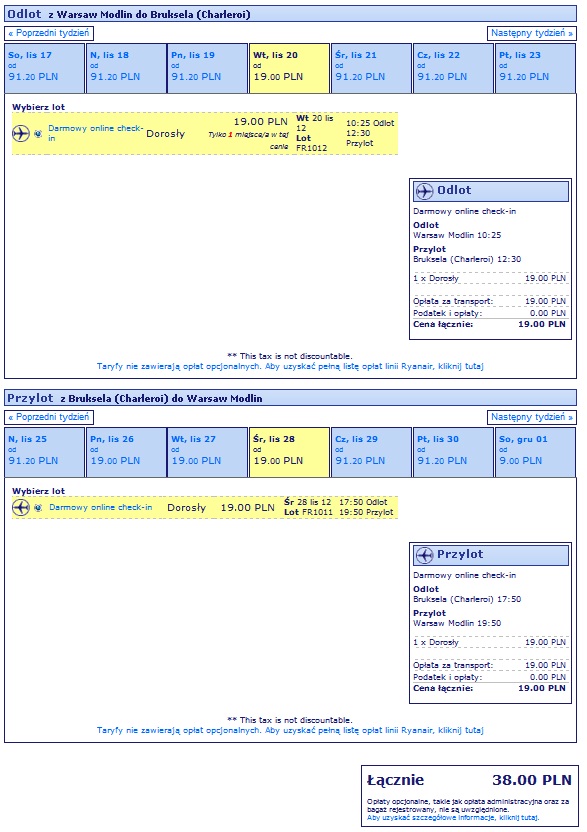Select the Śr, lis 28 return date tab
Viewport: 587px width, 832px height.
pyautogui.click(x=289, y=453)
